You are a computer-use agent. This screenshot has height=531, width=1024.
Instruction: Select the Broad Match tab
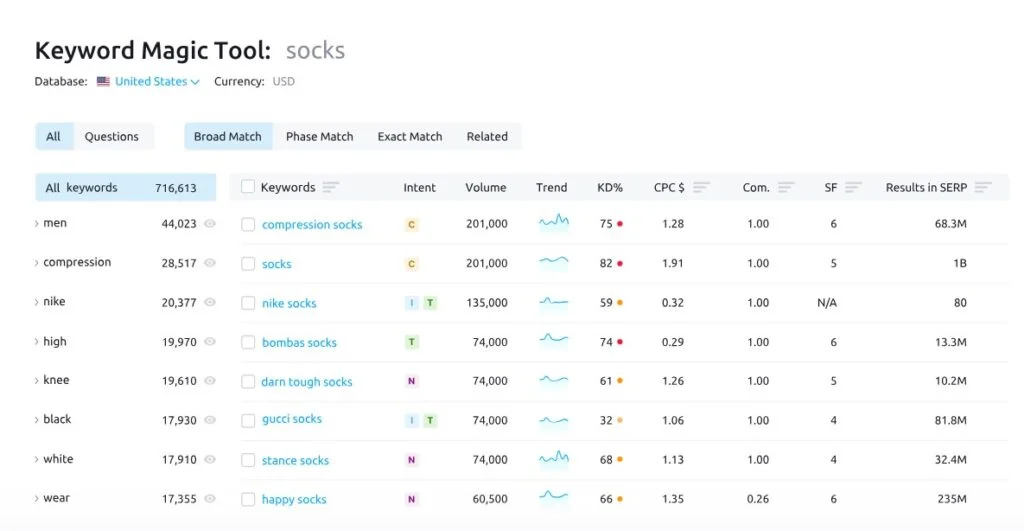pyautogui.click(x=228, y=137)
